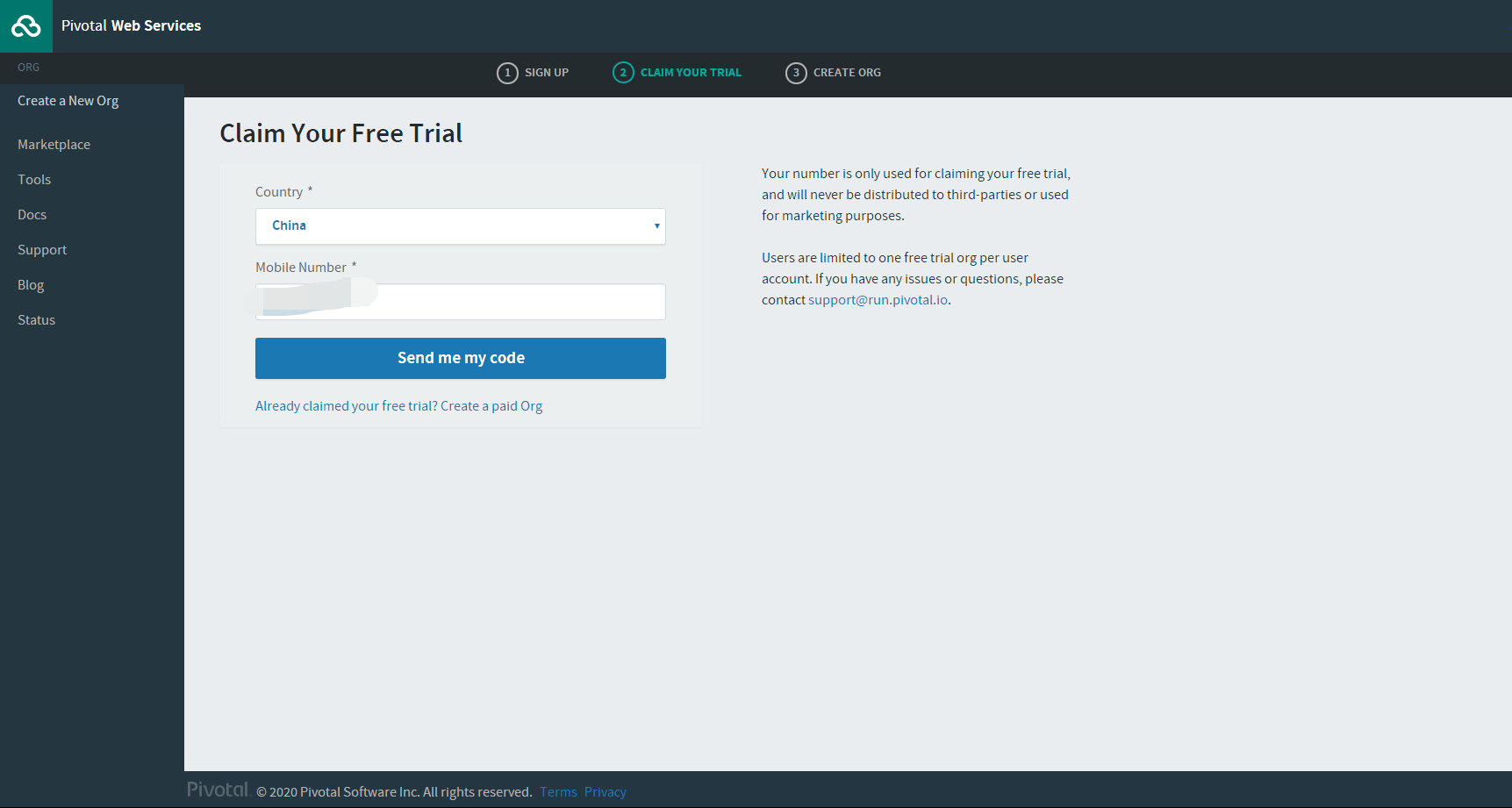Click the Country dropdown arrow

656,226
